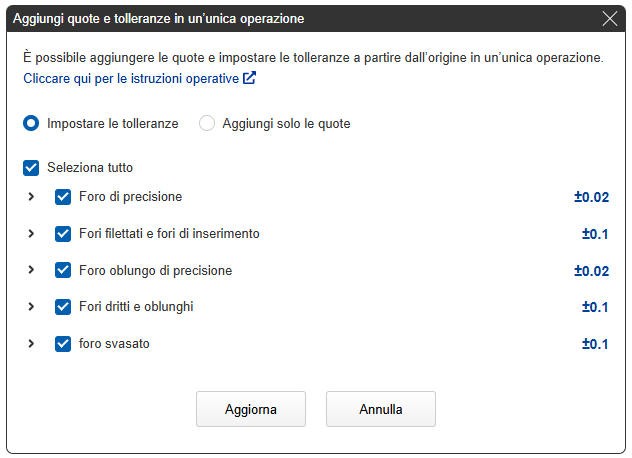This screenshot has width=632, height=458.
Task: Toggle the 'Foro oblungo di precisione' checkbox
Action: point(63,270)
